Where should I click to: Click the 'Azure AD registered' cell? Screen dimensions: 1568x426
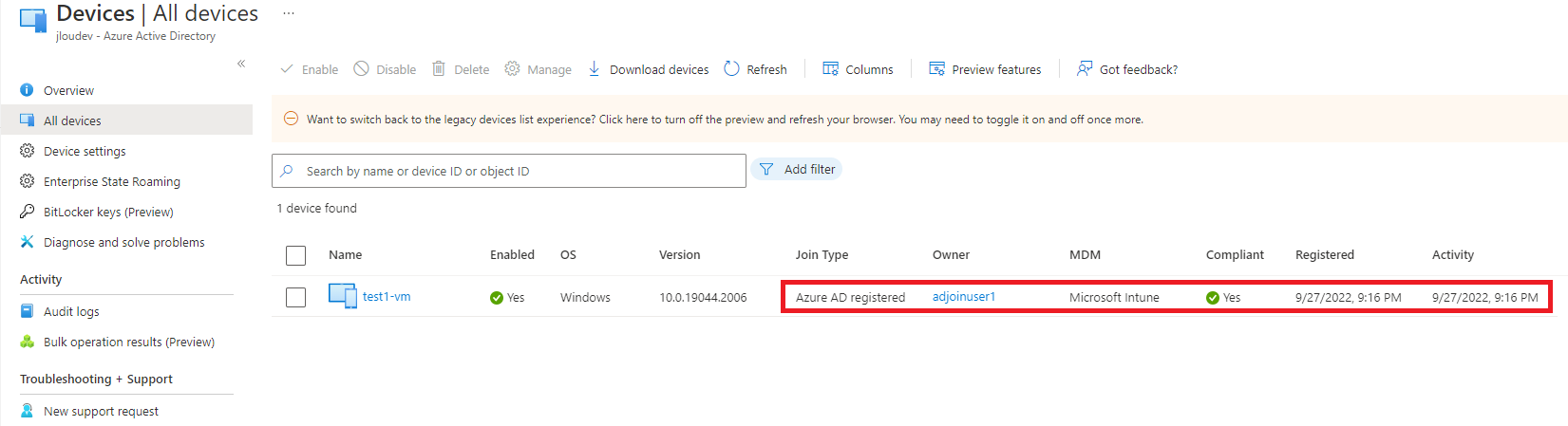pyautogui.click(x=851, y=297)
